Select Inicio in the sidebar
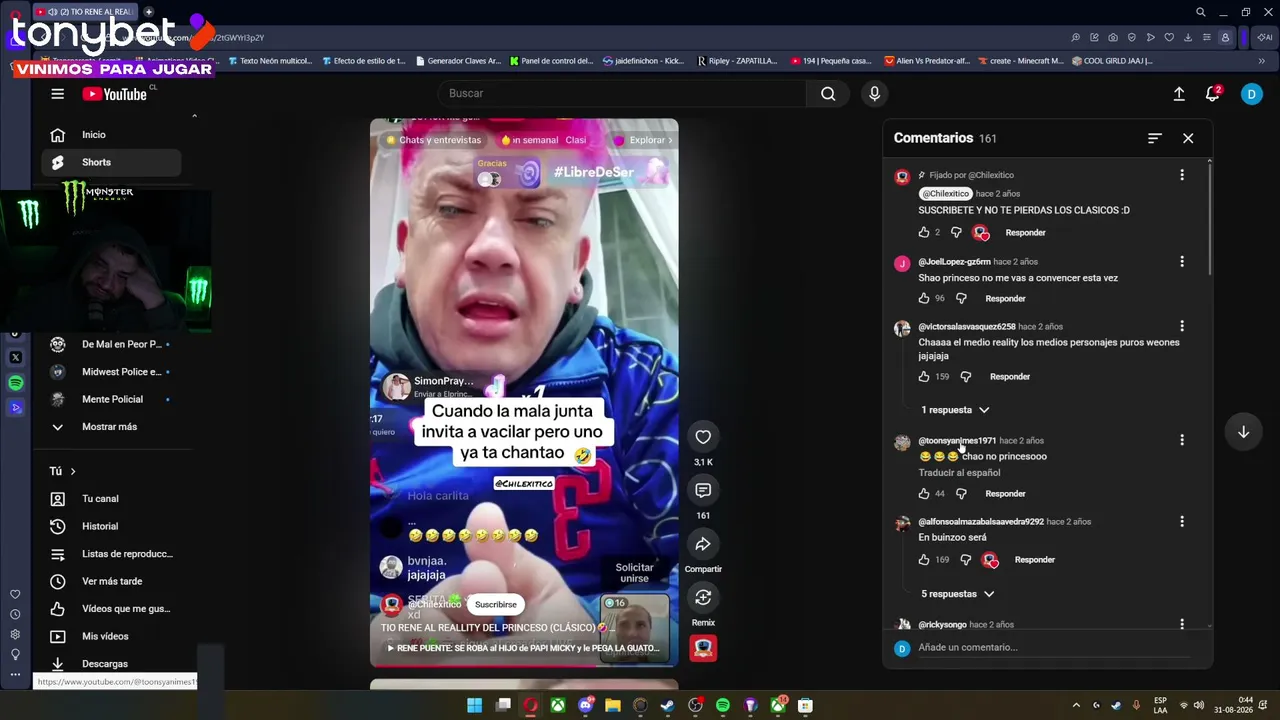Screen dimensions: 1280x720 (111, 135)
